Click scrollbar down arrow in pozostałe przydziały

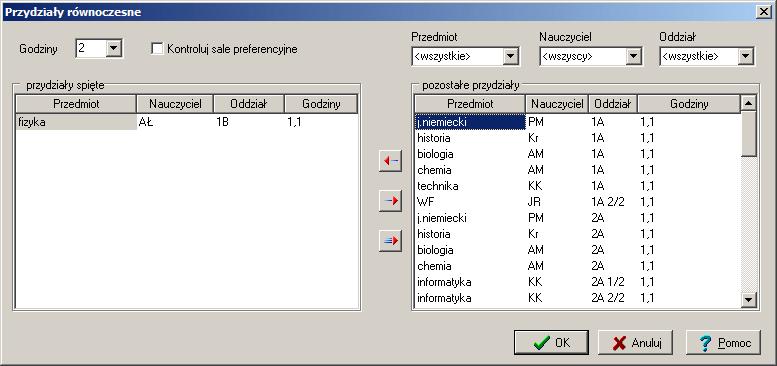[x=748, y=299]
